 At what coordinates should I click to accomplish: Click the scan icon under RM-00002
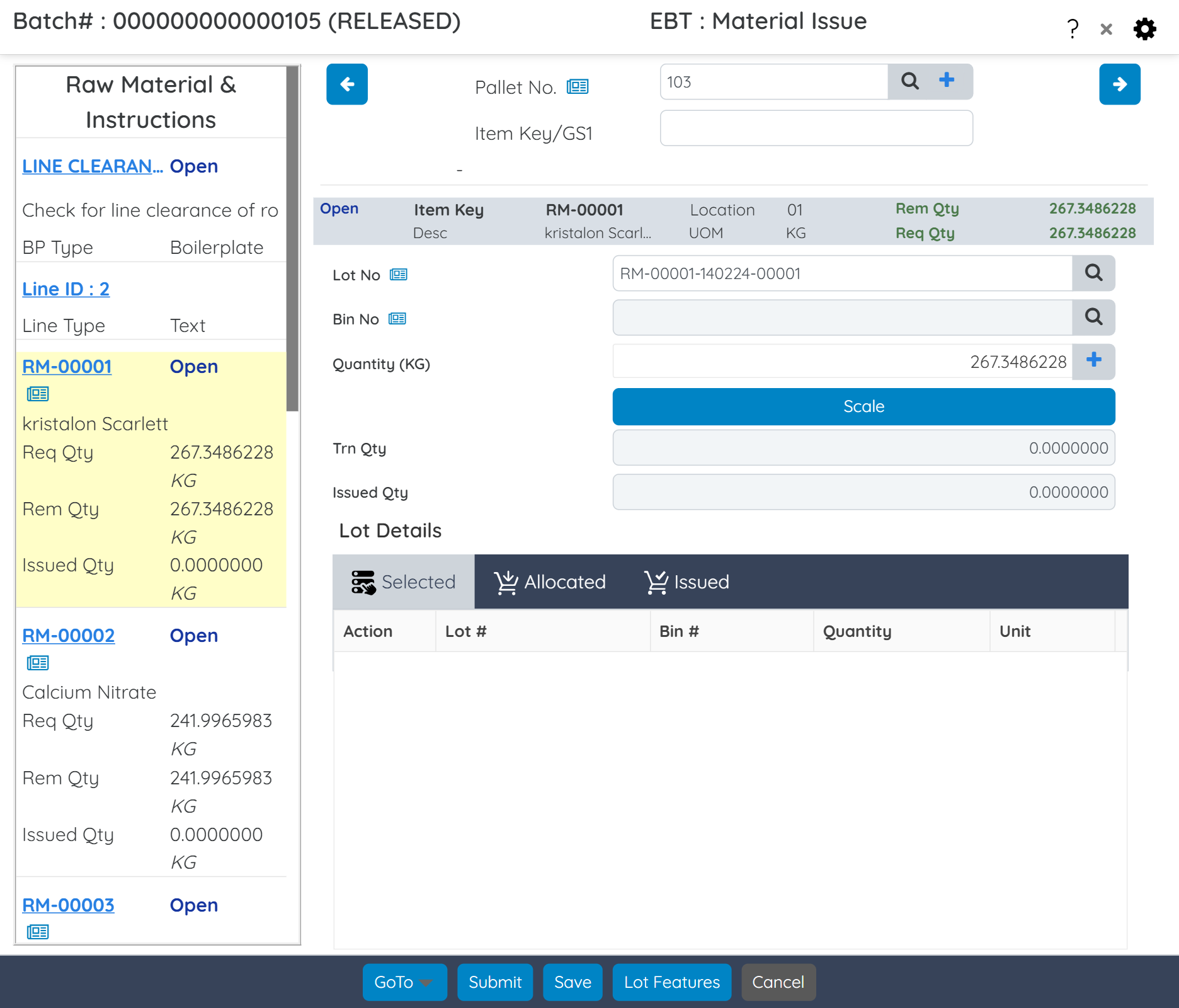[x=38, y=662]
